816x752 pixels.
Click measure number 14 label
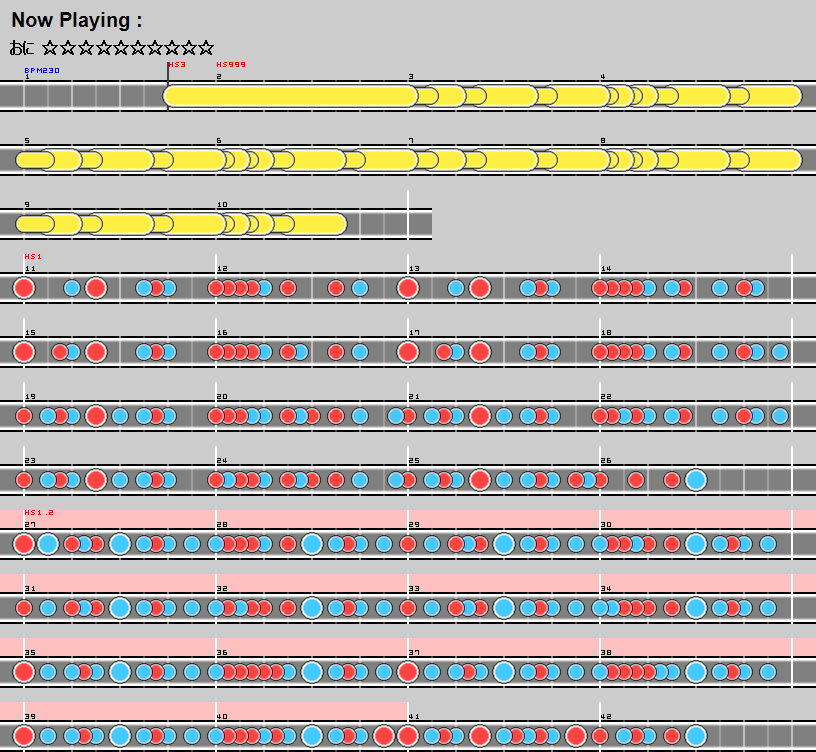point(606,269)
